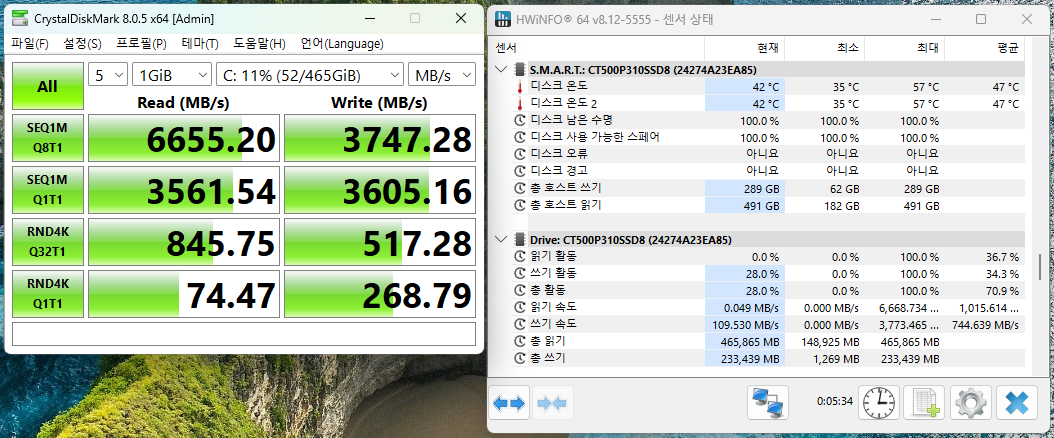Click the 총 호스트 쓰기 sensor icon
The image size is (1054, 438).
520,189
